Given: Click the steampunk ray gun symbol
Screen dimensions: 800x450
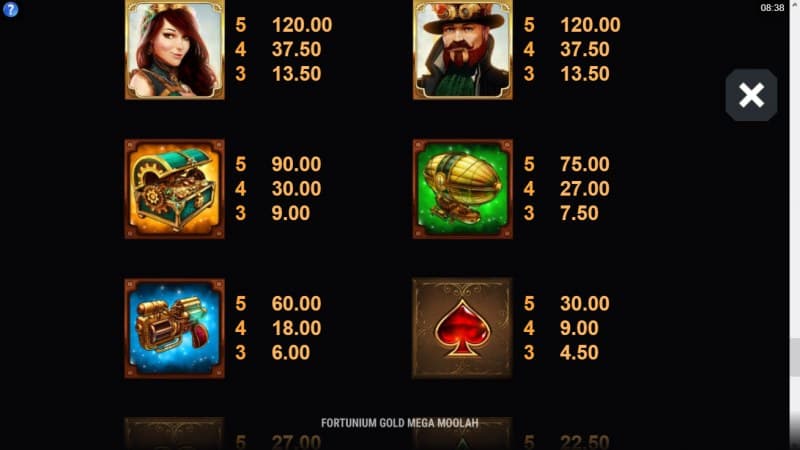Looking at the screenshot, I should 174,328.
